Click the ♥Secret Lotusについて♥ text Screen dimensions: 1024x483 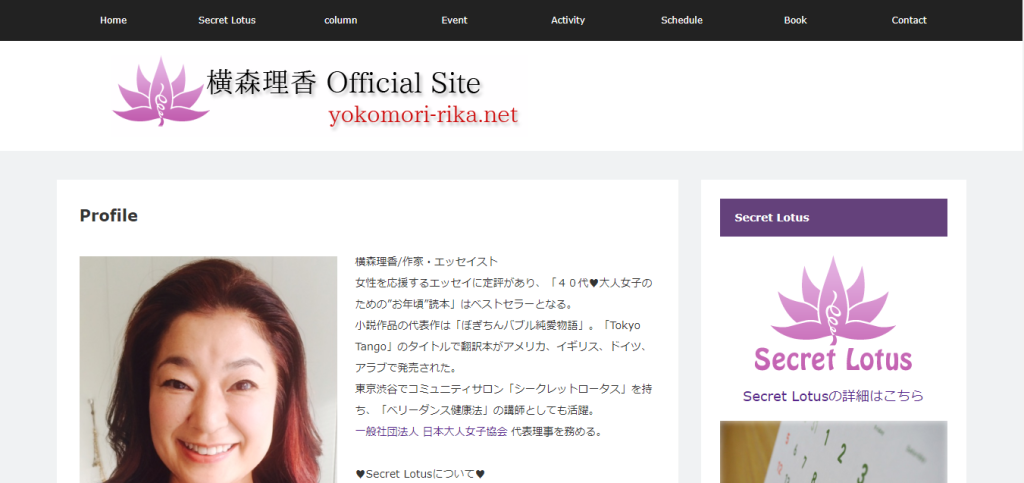[x=420, y=474]
